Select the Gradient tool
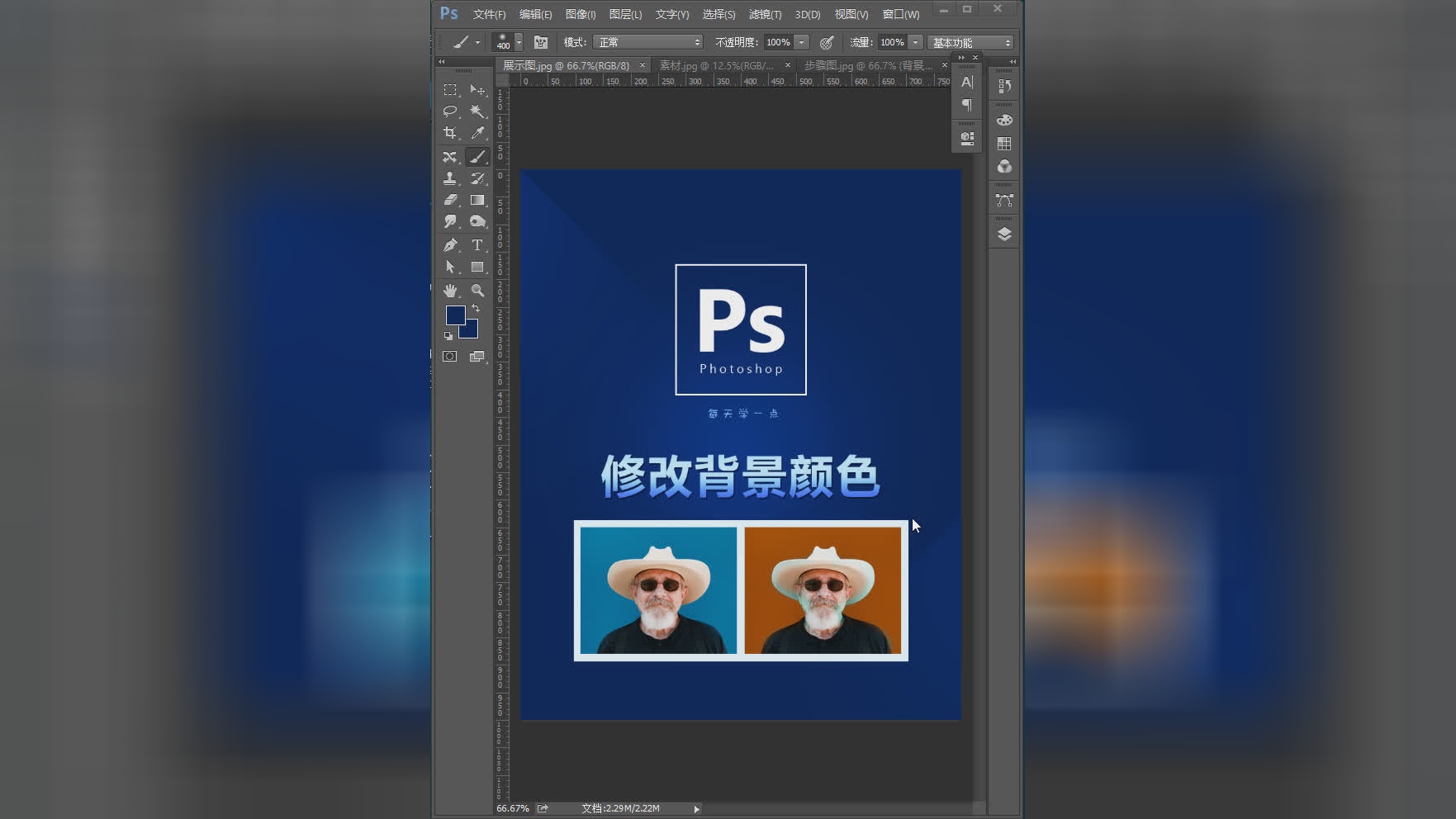The image size is (1456, 819). coord(477,199)
